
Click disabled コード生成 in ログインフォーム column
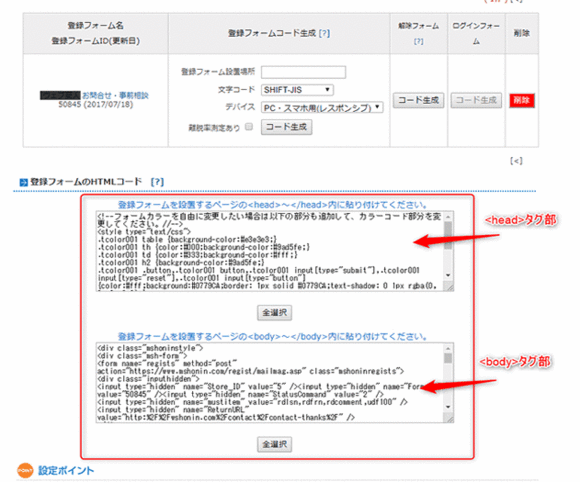[x=476, y=100]
